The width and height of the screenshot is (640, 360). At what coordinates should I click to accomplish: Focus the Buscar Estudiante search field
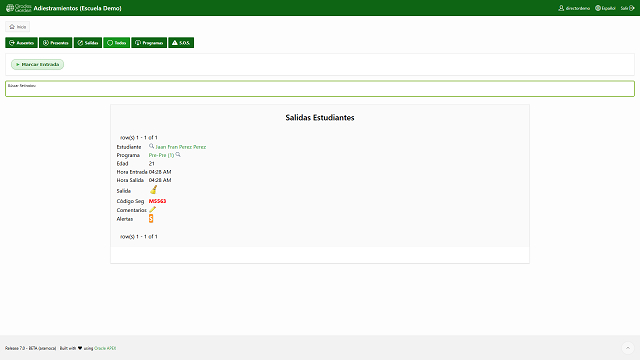point(320,89)
